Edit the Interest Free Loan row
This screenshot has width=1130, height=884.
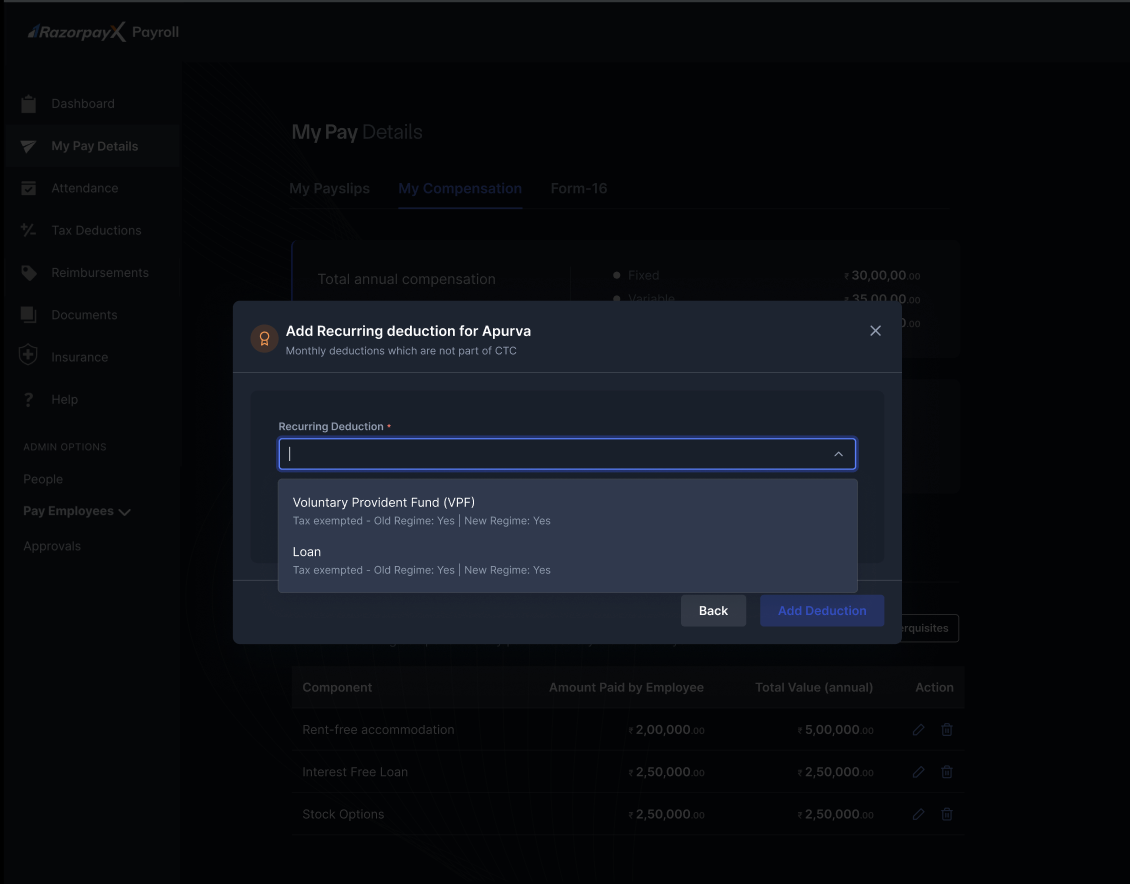click(x=918, y=772)
